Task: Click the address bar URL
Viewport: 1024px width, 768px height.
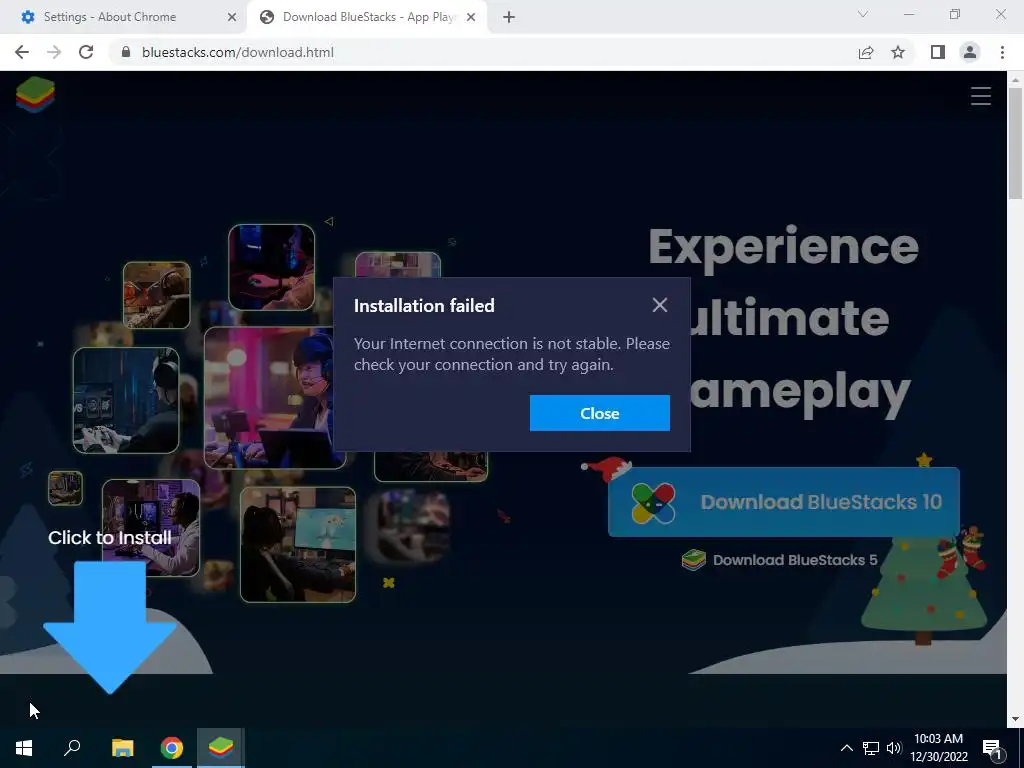Action: (x=238, y=52)
